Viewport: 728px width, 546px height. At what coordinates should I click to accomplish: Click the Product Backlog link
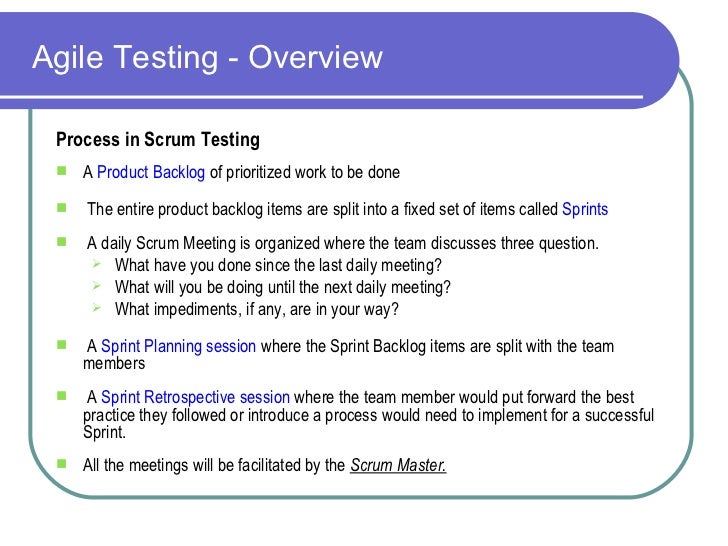click(151, 172)
